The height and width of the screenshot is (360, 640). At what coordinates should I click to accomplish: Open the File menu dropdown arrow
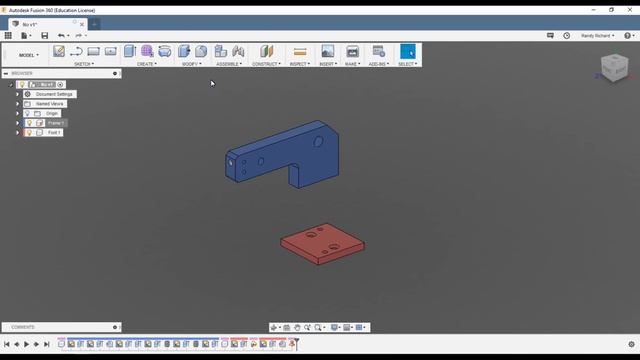[30, 36]
